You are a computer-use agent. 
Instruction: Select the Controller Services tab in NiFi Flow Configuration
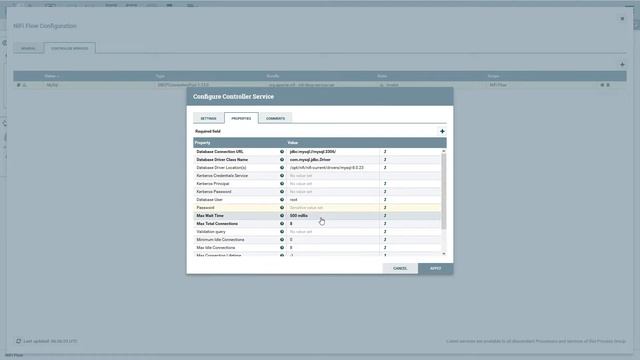click(x=69, y=48)
